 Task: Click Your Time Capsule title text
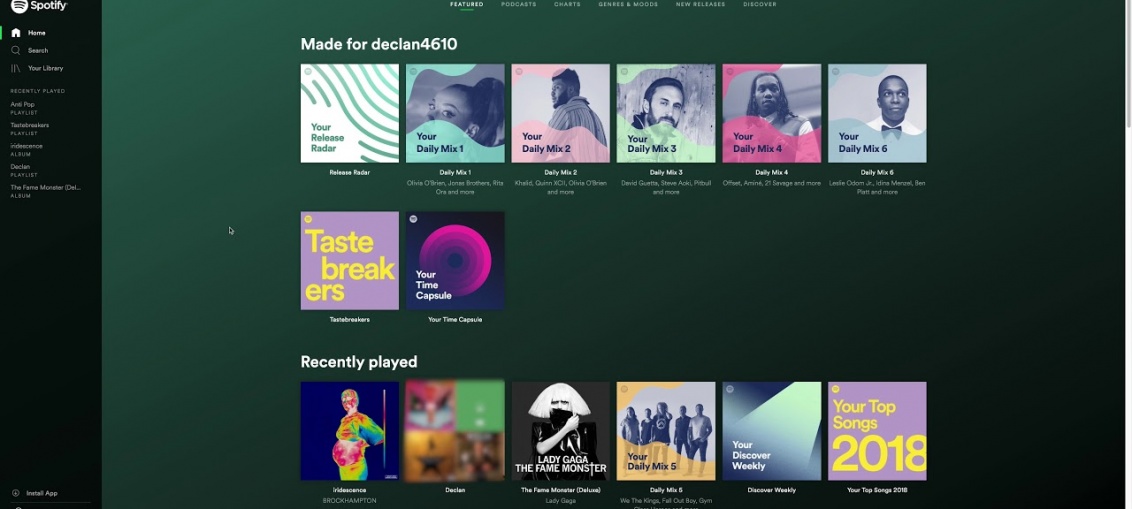(x=455, y=319)
